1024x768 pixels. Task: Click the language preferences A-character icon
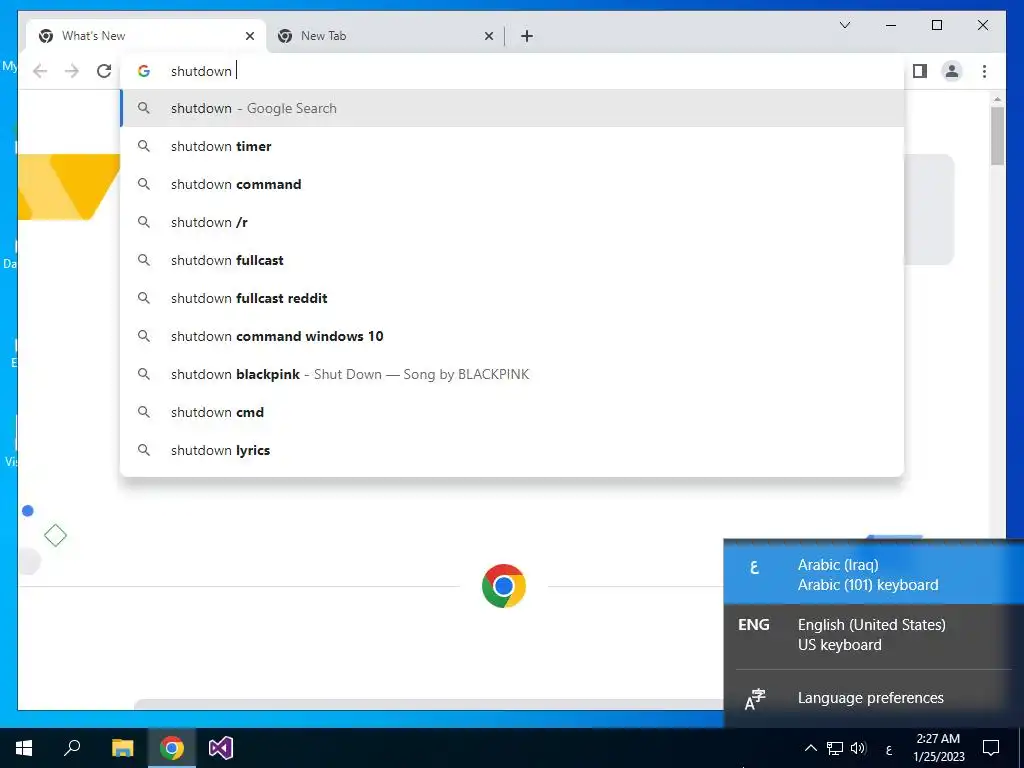point(754,699)
